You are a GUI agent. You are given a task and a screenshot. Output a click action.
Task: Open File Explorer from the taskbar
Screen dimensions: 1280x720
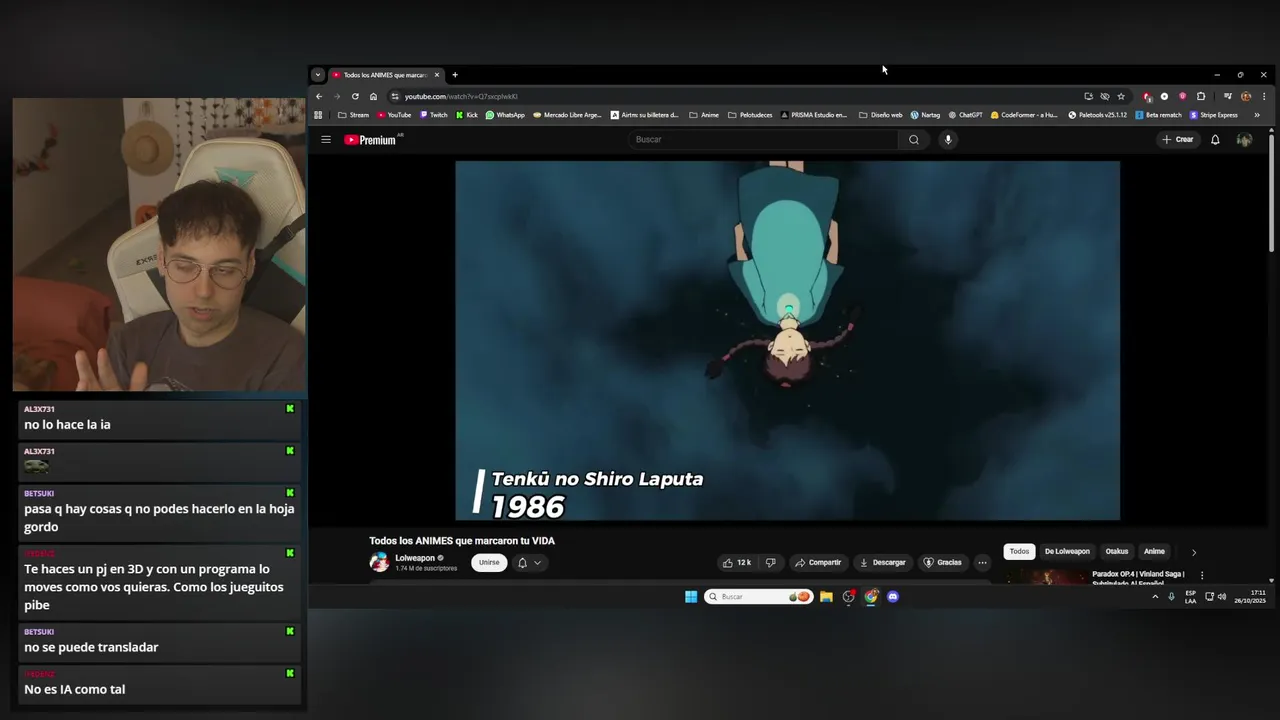point(826,597)
